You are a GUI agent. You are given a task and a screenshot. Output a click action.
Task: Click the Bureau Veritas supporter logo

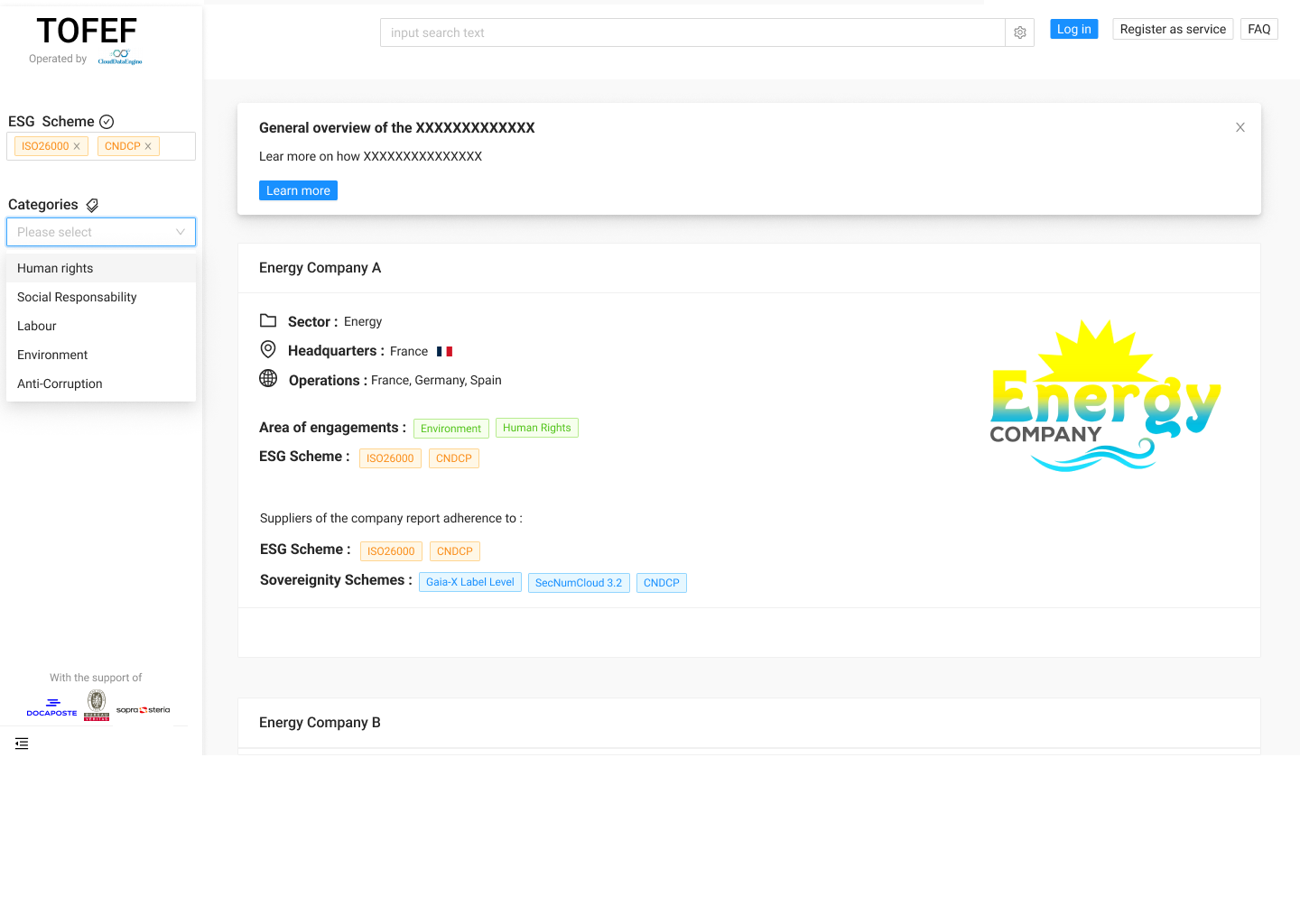point(97,705)
